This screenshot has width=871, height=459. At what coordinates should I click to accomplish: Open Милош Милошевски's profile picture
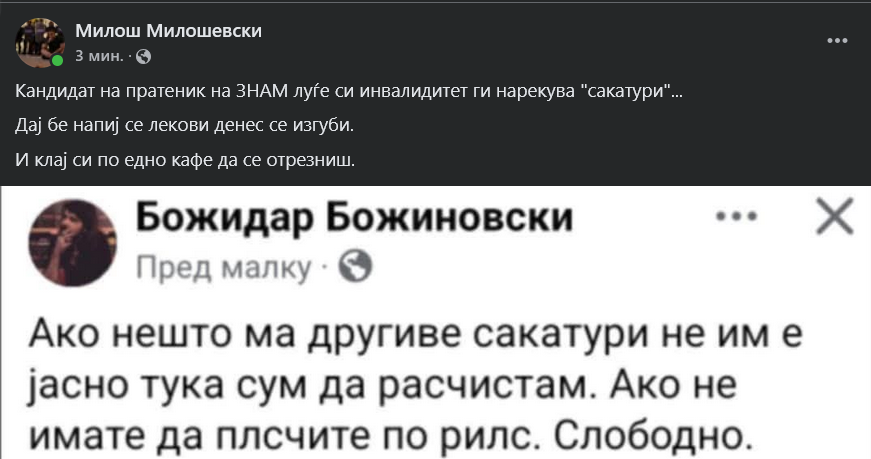tap(39, 43)
